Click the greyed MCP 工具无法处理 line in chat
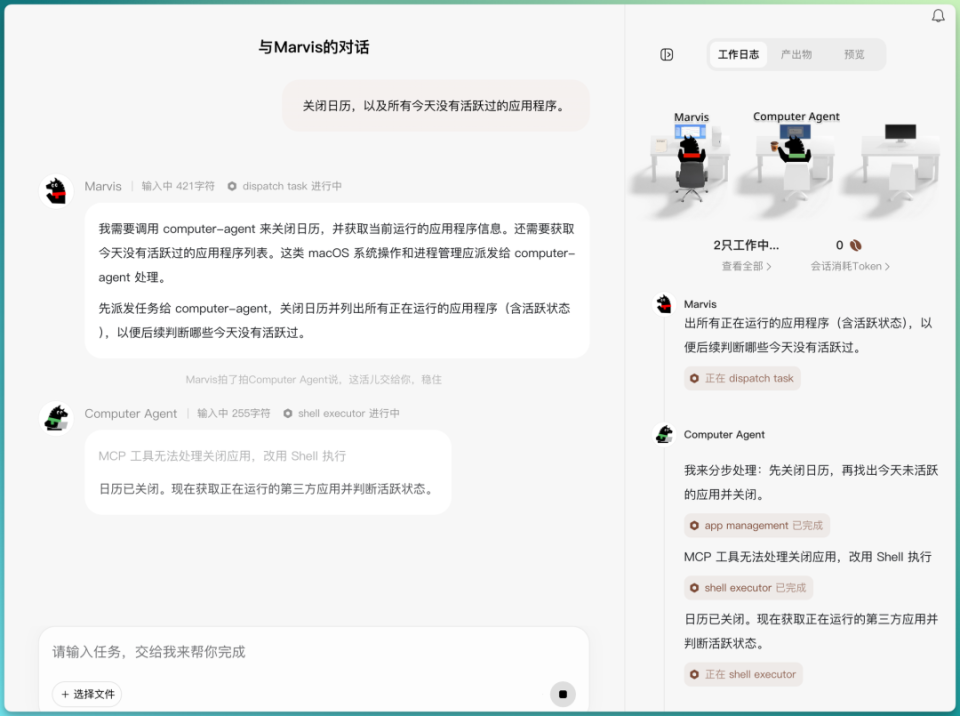The image size is (960, 716). point(222,456)
